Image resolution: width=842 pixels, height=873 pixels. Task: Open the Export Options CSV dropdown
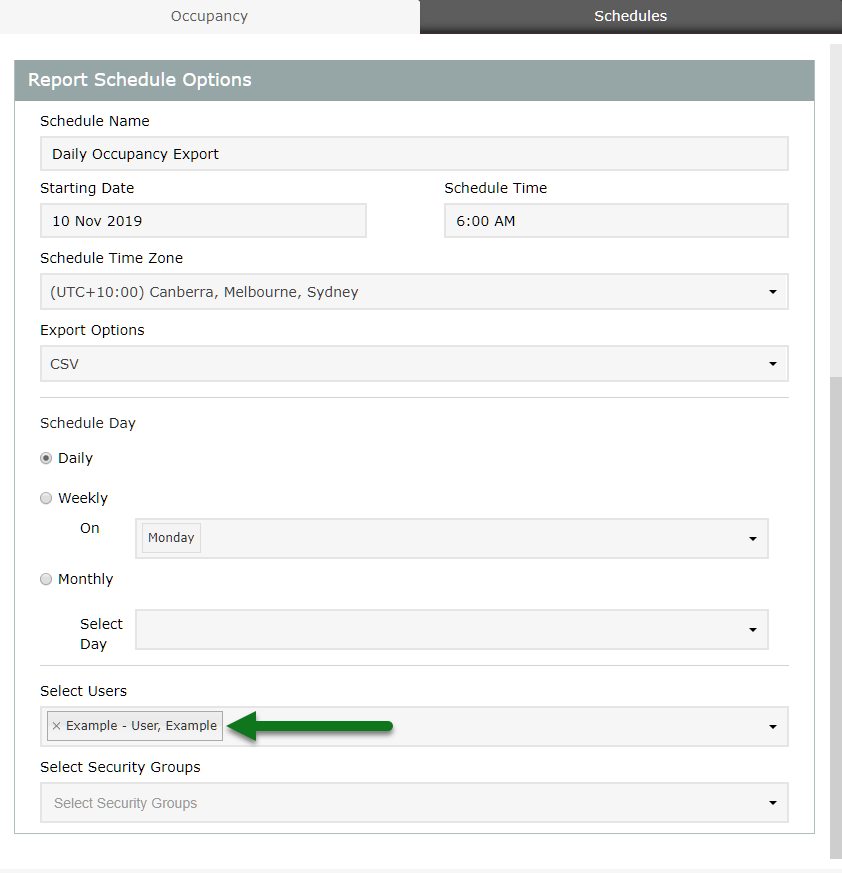pos(414,364)
